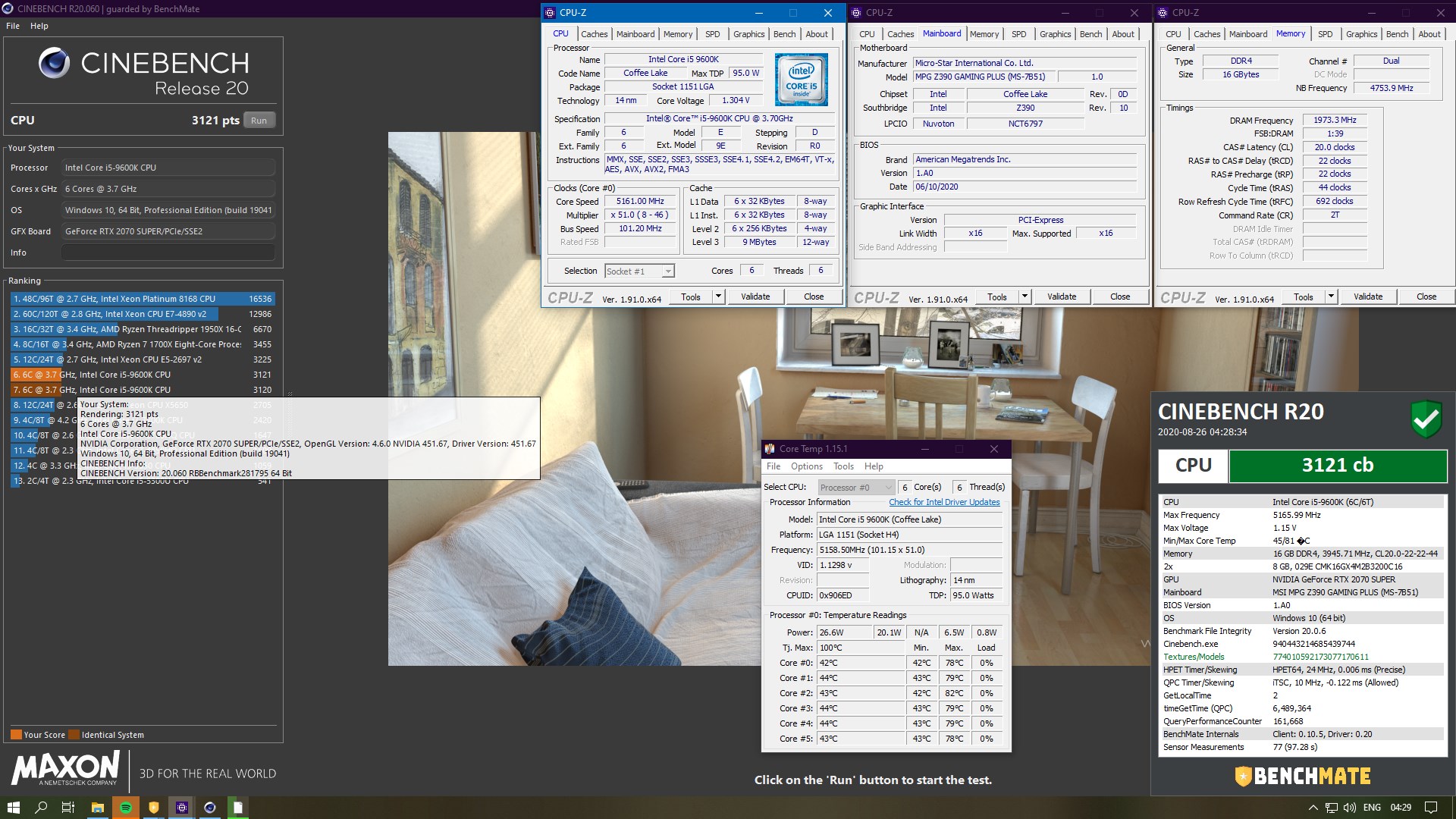Click the orange Your Score legend swatch
1456x819 pixels.
[x=16, y=734]
